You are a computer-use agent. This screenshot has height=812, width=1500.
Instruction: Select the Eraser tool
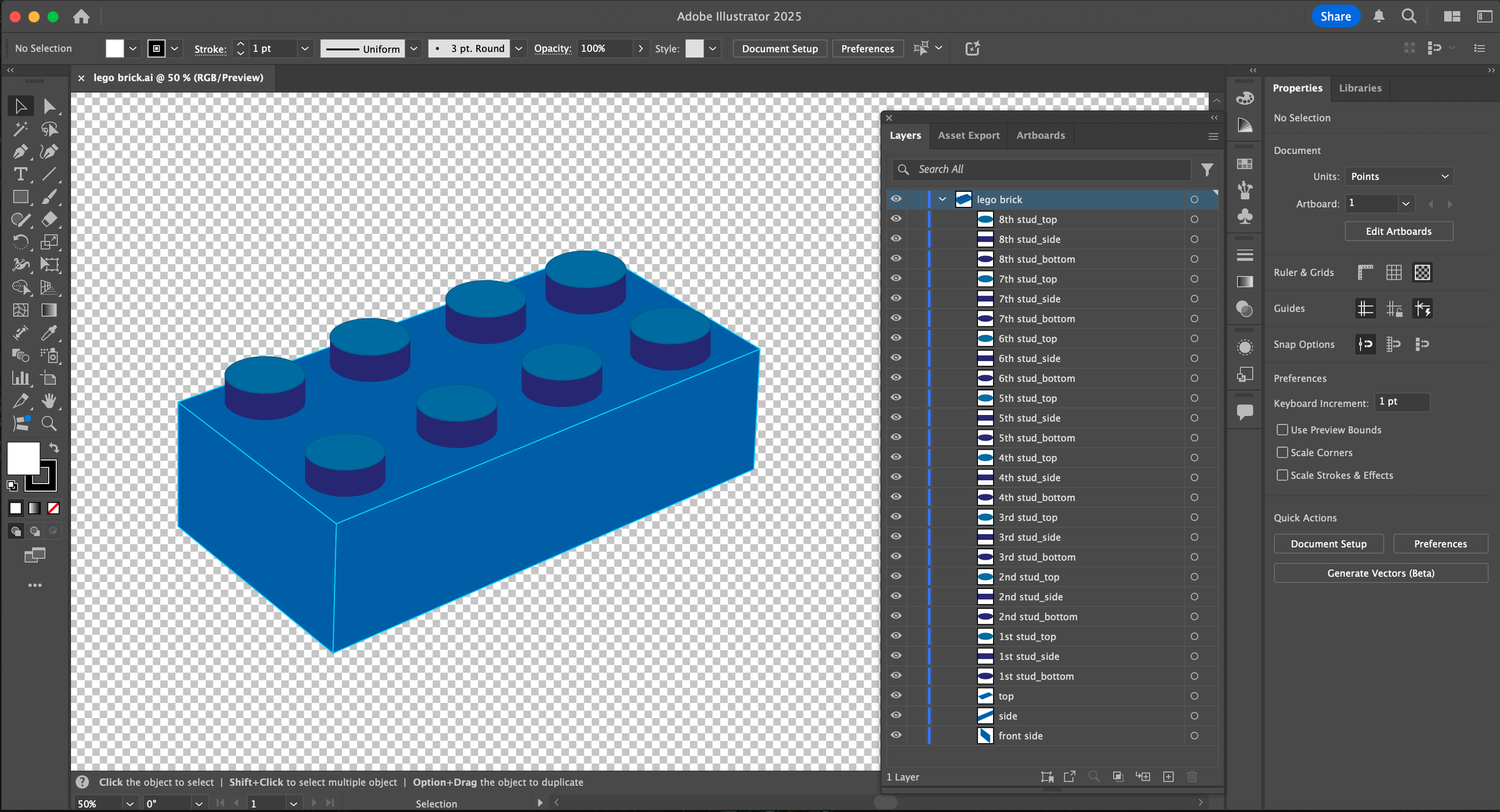[49, 220]
